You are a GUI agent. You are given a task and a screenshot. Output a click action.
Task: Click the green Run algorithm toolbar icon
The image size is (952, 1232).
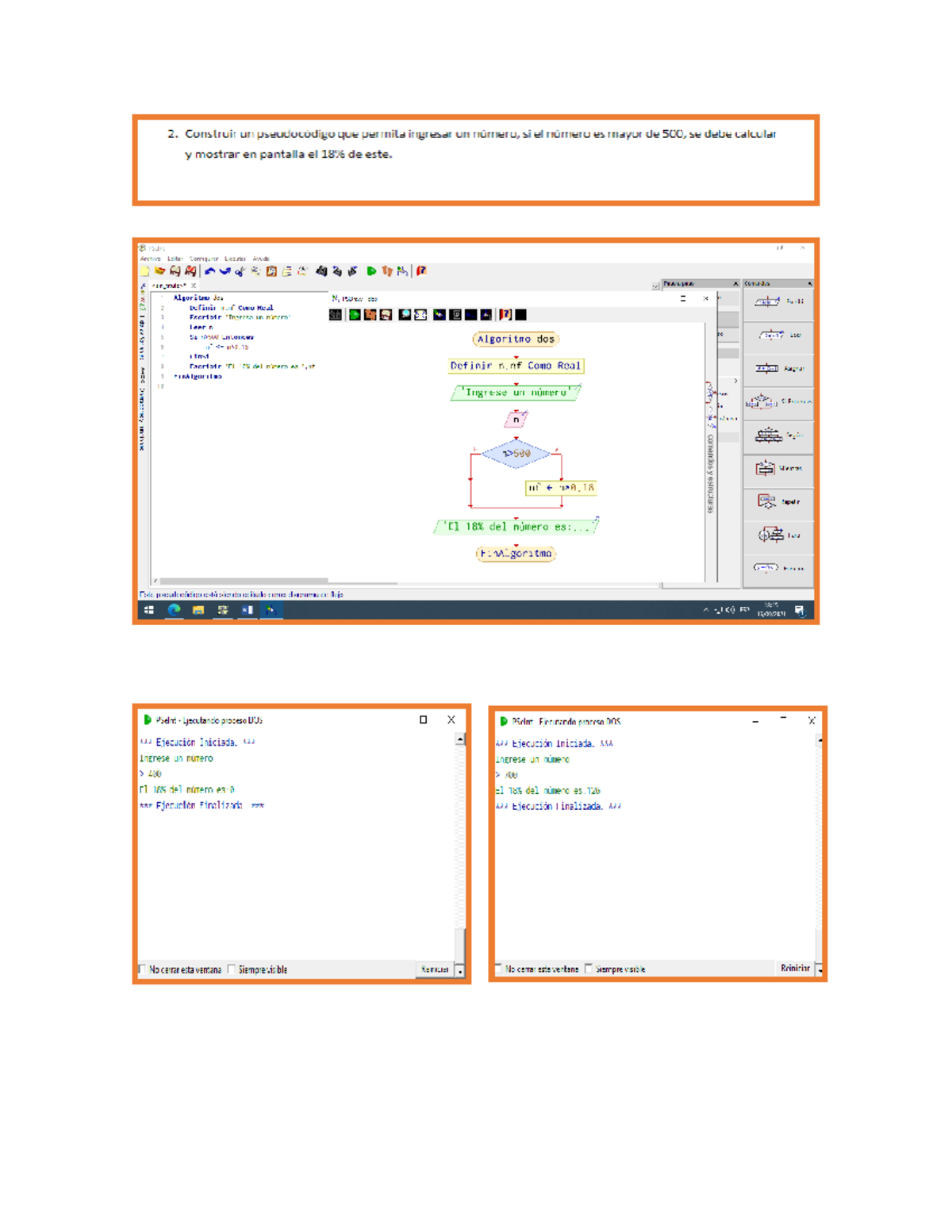pyautogui.click(x=371, y=271)
